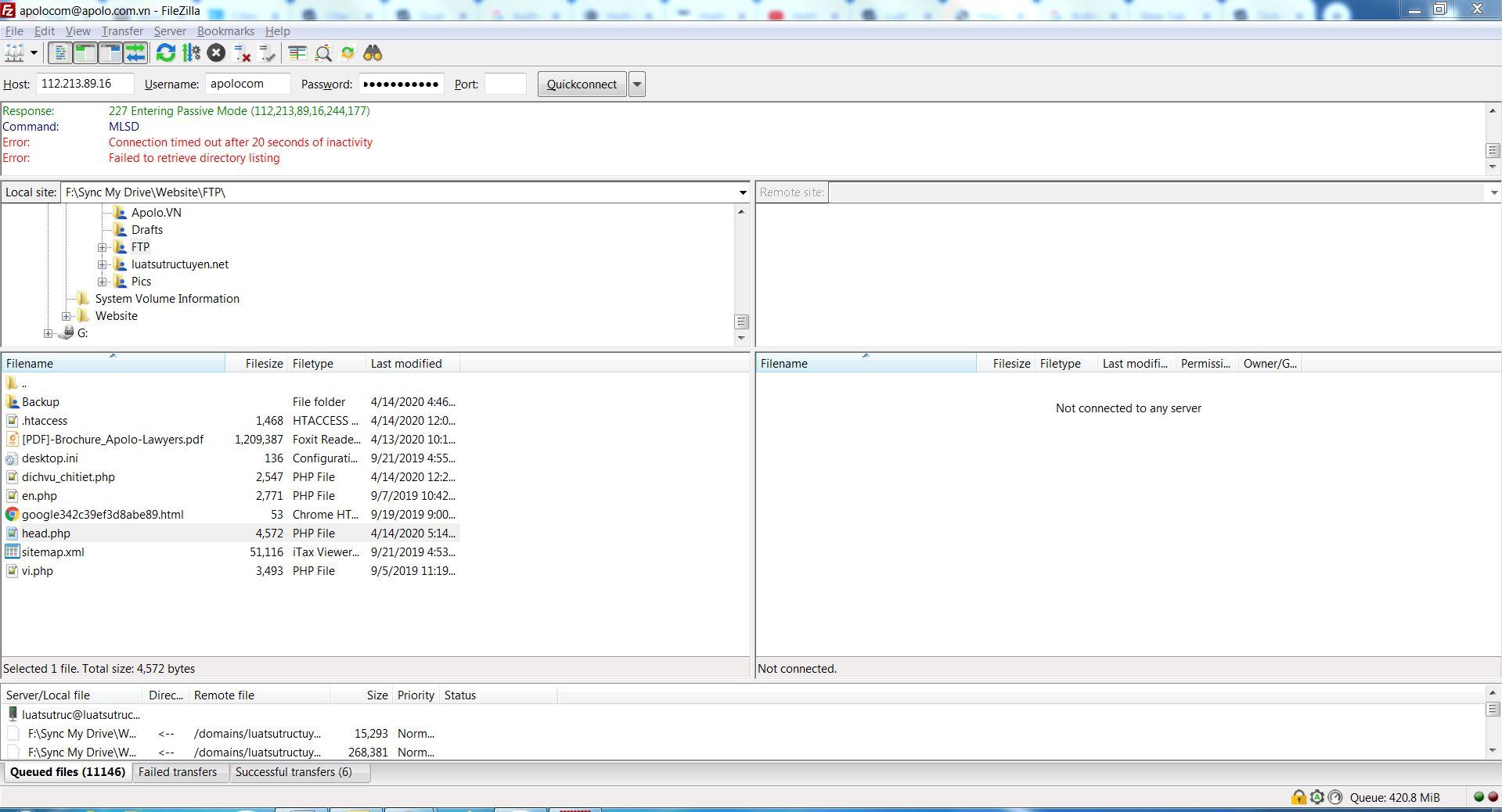Toggle remote directory tree display
1502x812 pixels.
(x=110, y=53)
